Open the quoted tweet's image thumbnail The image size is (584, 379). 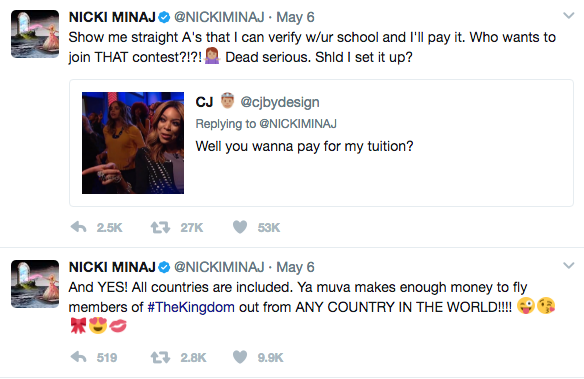tap(133, 143)
